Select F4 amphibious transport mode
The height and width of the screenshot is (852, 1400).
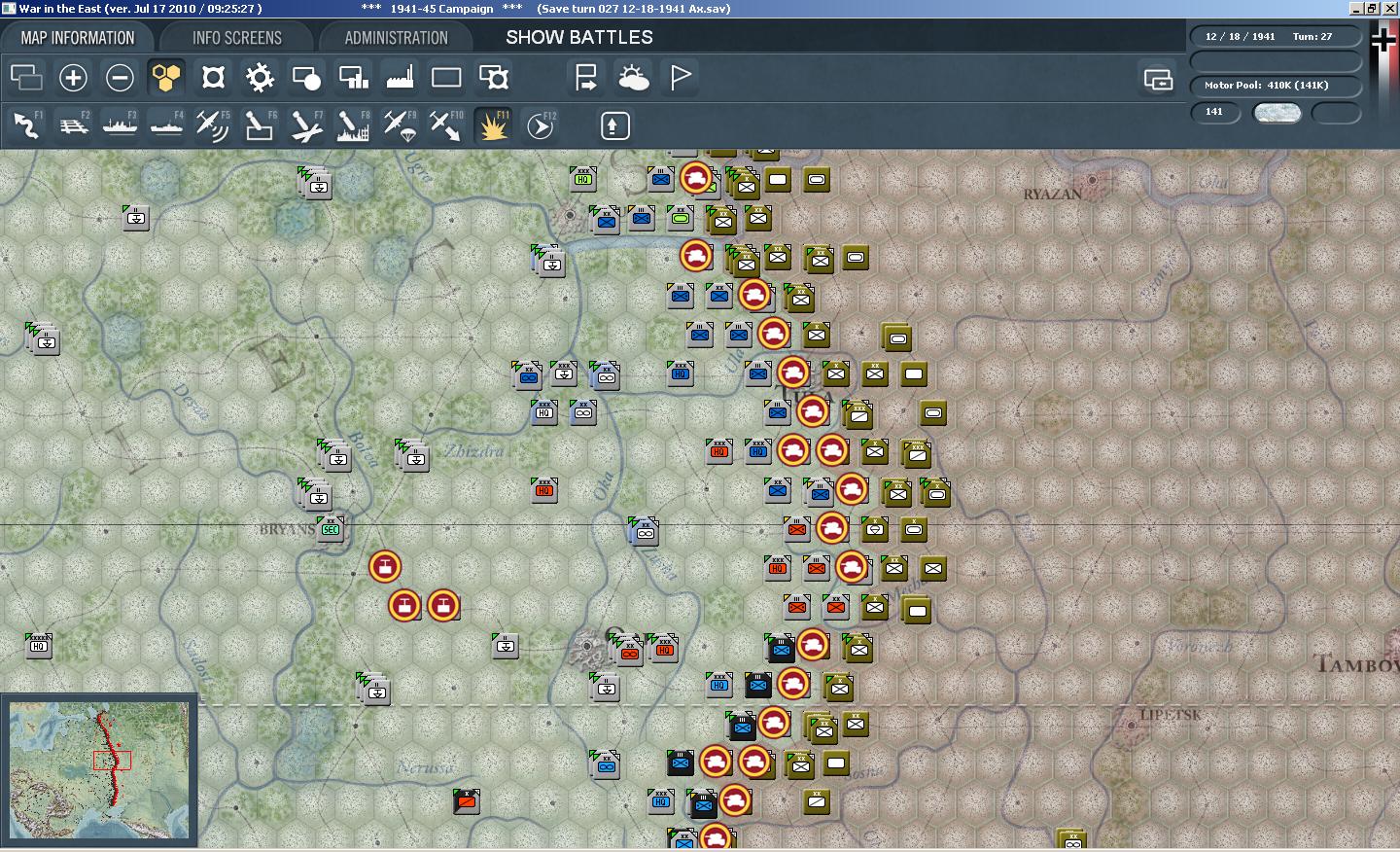pos(166,125)
